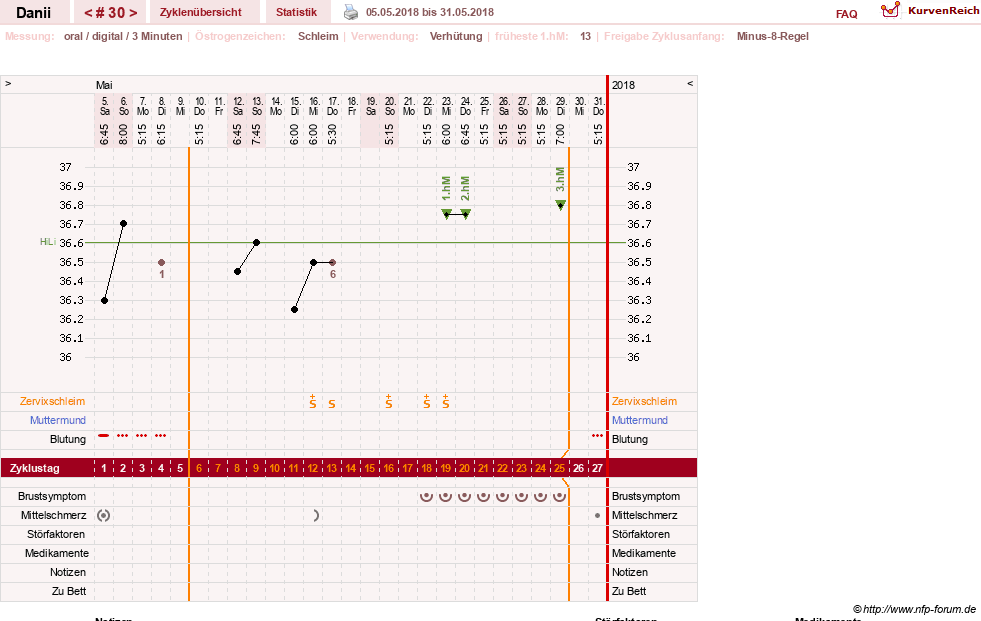
Task: Click the 36.6 temperature point on 13. So
Action: click(257, 242)
